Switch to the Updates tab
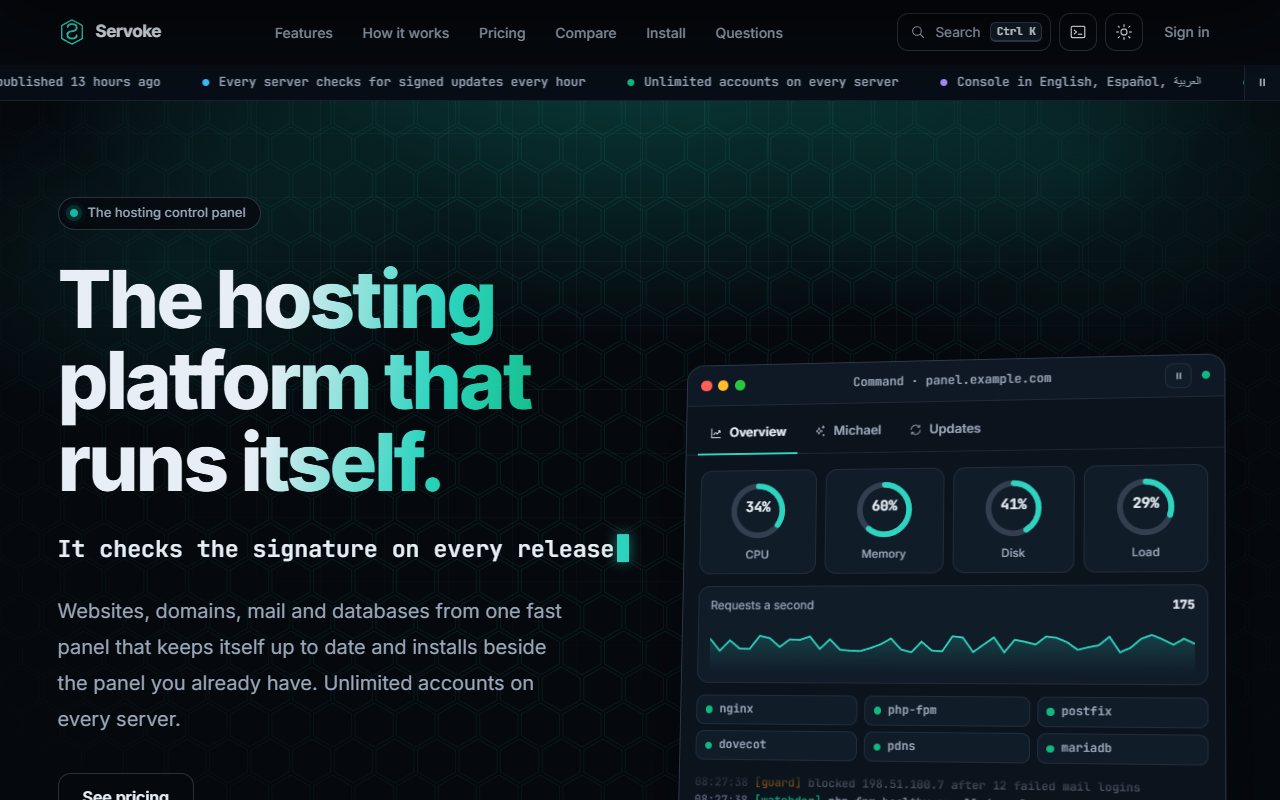The image size is (1280, 800). (x=945, y=429)
